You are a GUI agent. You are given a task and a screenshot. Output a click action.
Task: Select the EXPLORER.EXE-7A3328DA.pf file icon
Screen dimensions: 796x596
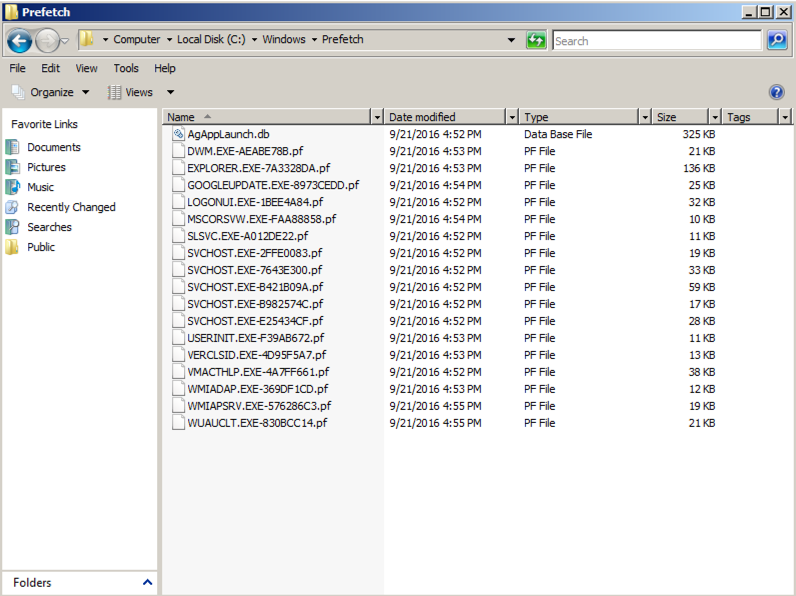point(178,168)
